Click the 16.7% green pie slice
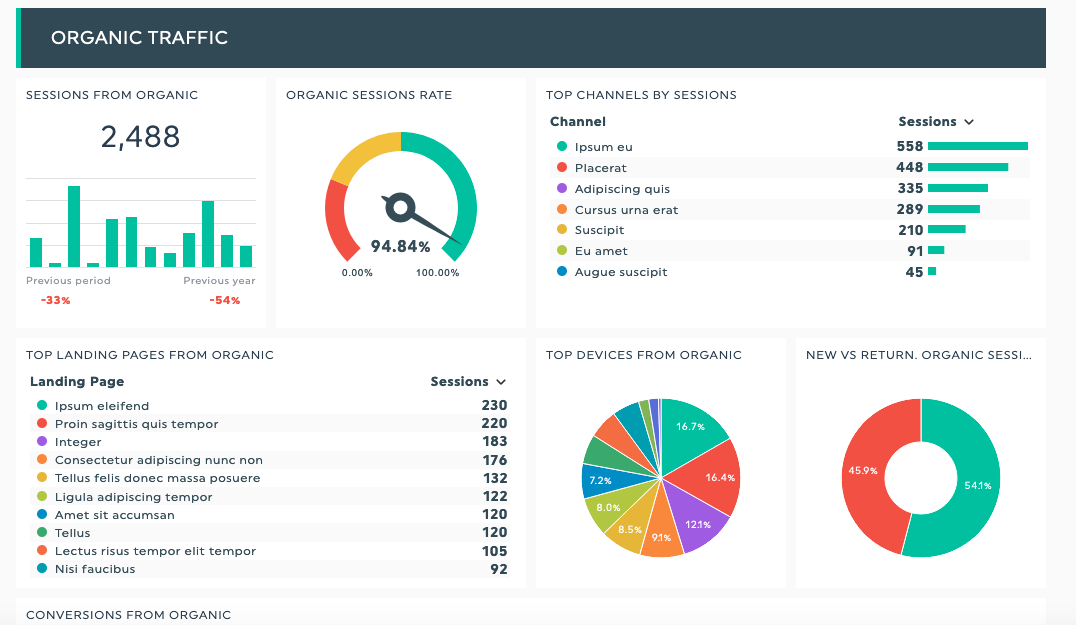 click(x=690, y=431)
